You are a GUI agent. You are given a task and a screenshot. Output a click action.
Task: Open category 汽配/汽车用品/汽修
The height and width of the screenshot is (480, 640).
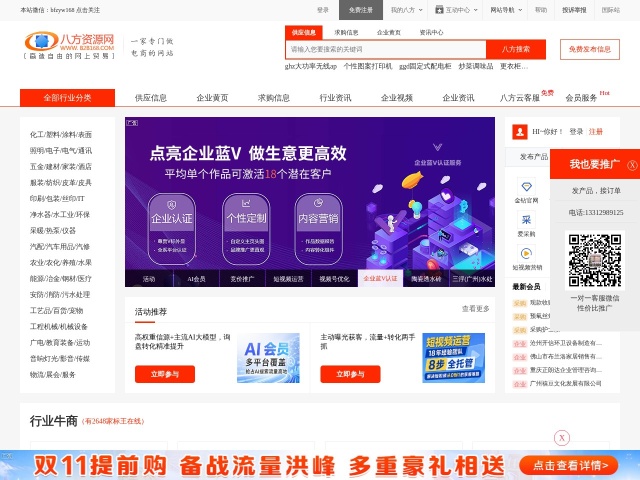point(60,247)
